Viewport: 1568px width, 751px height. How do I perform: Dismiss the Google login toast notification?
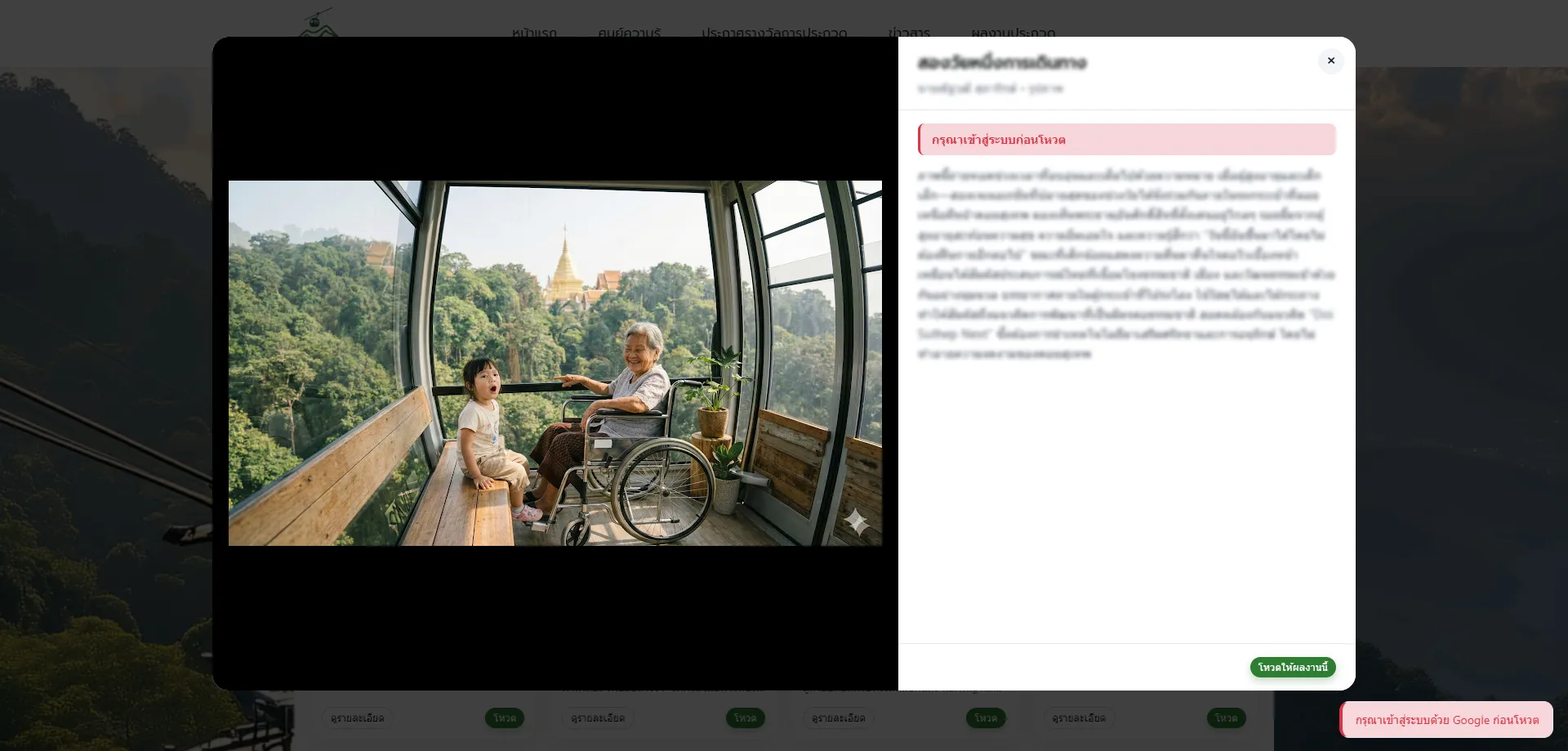[x=1446, y=720]
